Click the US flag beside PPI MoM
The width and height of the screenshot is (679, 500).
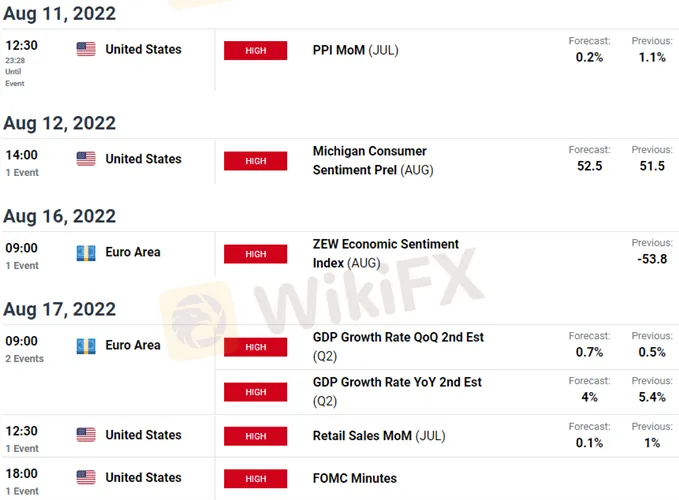[x=86, y=49]
